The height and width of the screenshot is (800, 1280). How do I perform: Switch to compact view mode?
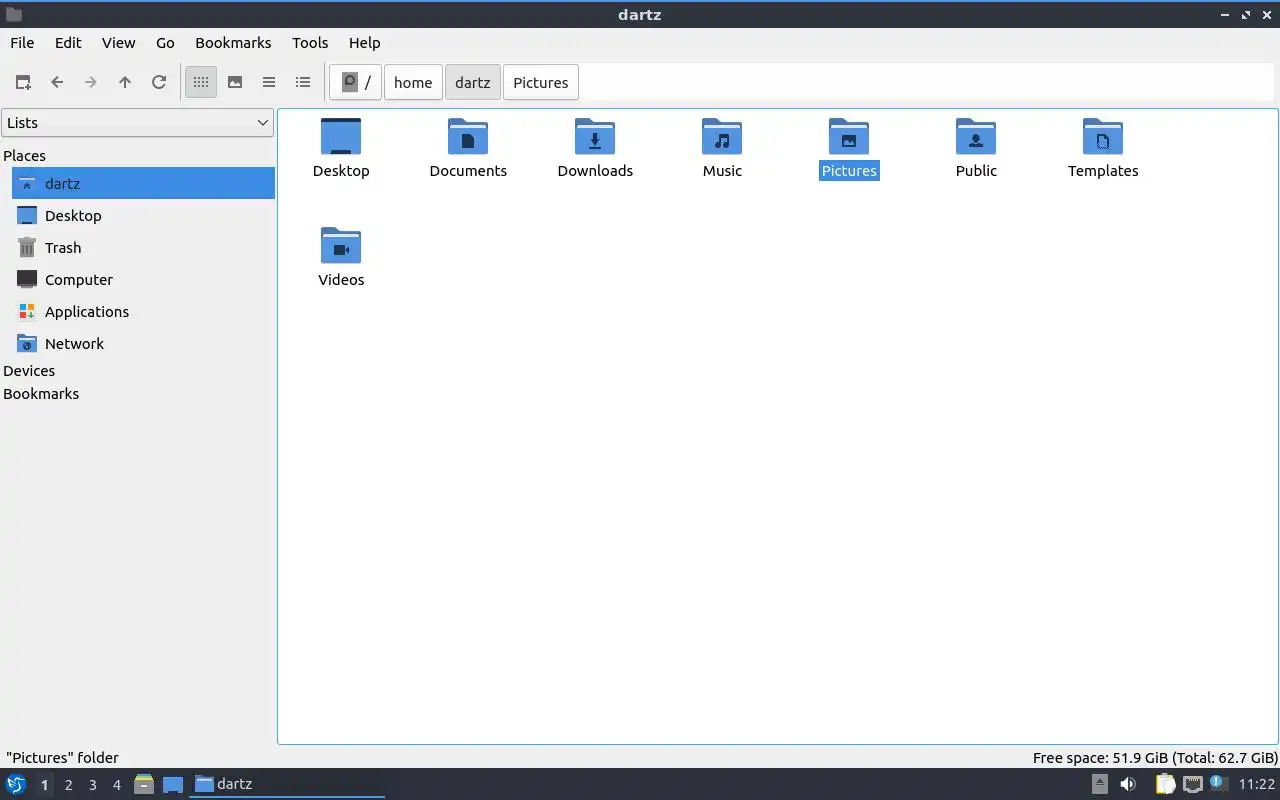coord(269,83)
